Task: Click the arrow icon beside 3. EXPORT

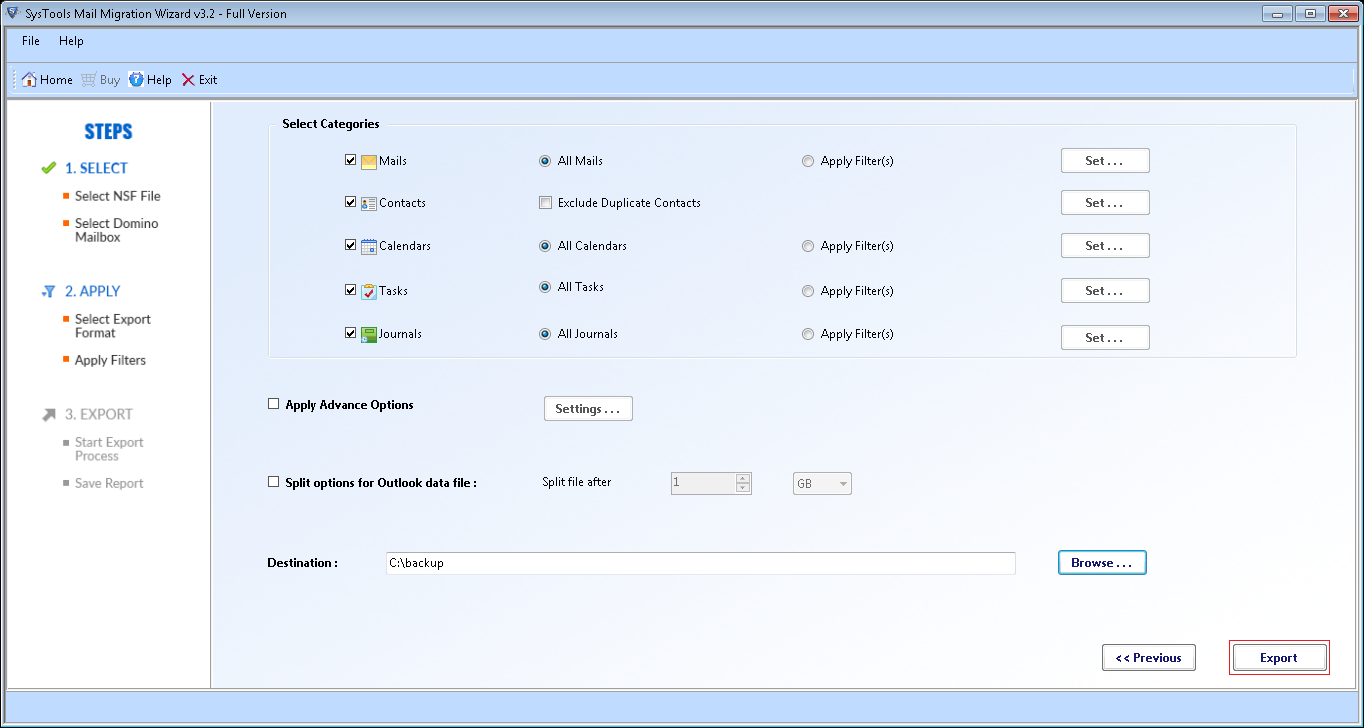Action: pyautogui.click(x=48, y=414)
